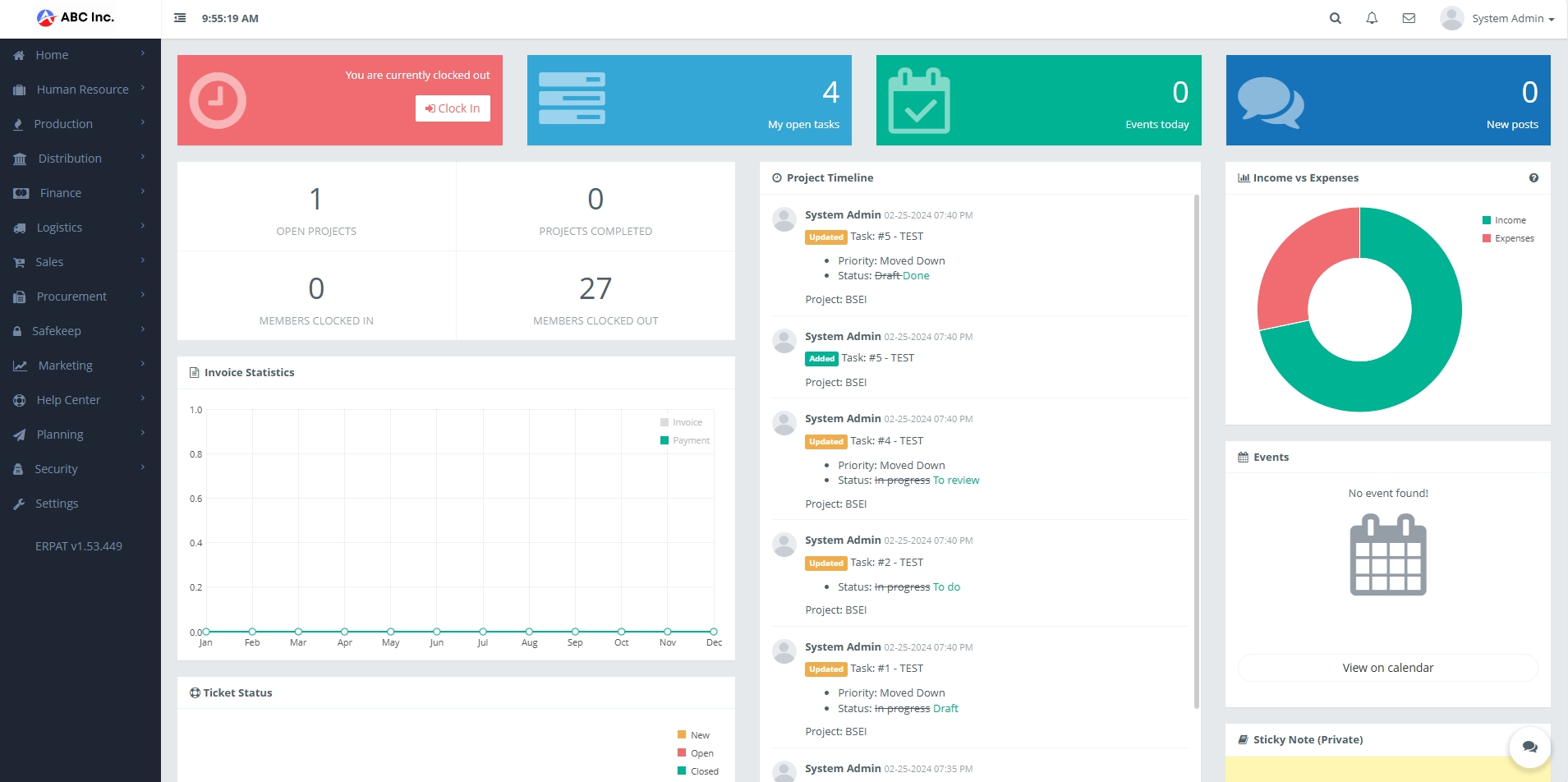Click the Logistics truck icon
The height and width of the screenshot is (782, 1568).
(x=20, y=228)
